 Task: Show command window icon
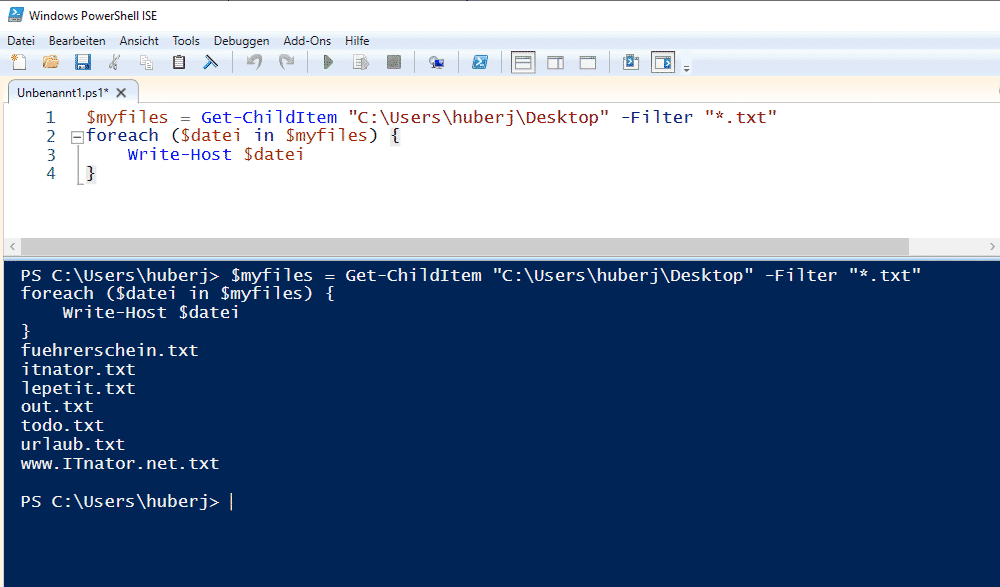[x=631, y=62]
